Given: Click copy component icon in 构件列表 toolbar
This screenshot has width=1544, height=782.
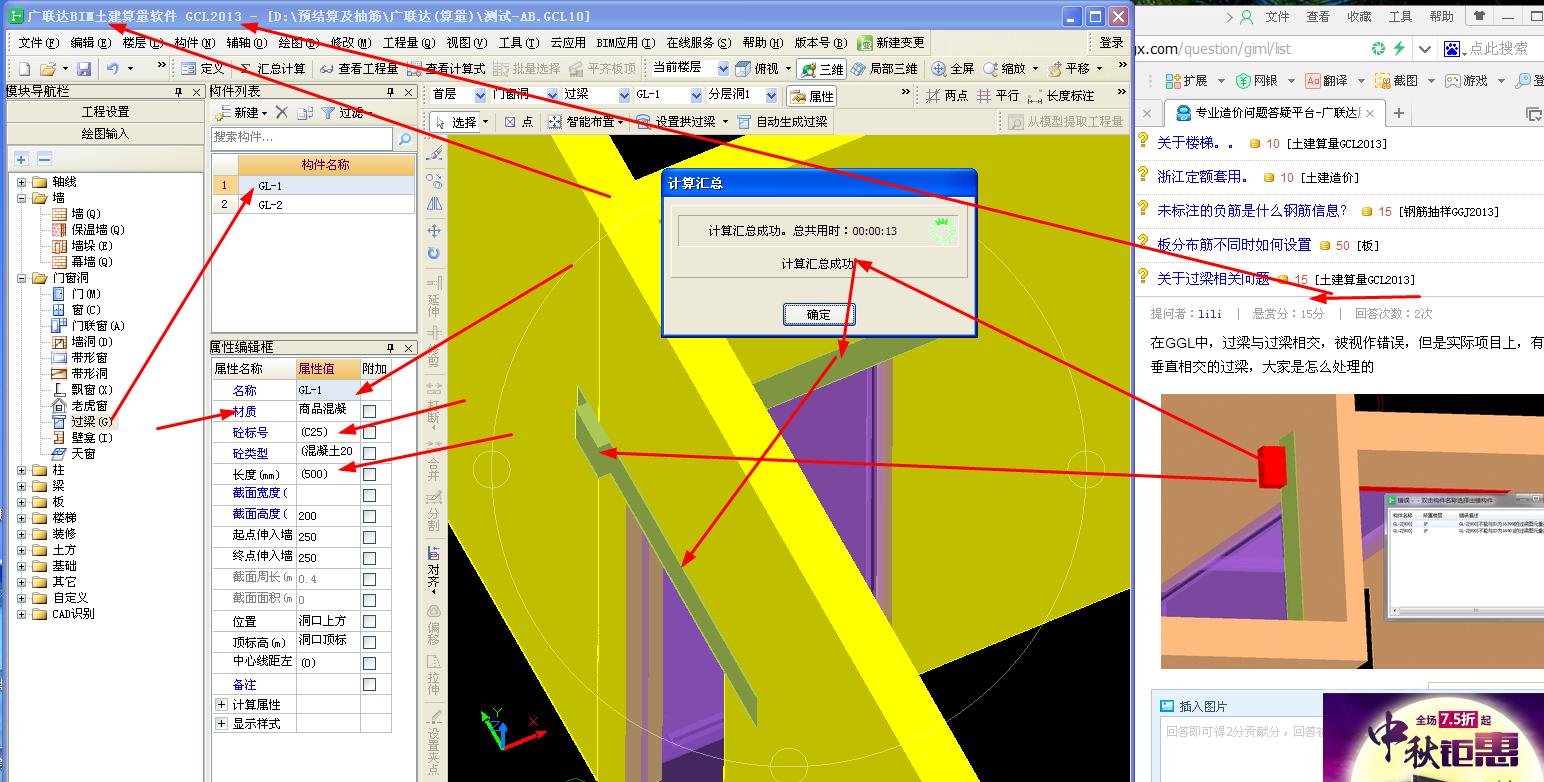Looking at the screenshot, I should [305, 112].
